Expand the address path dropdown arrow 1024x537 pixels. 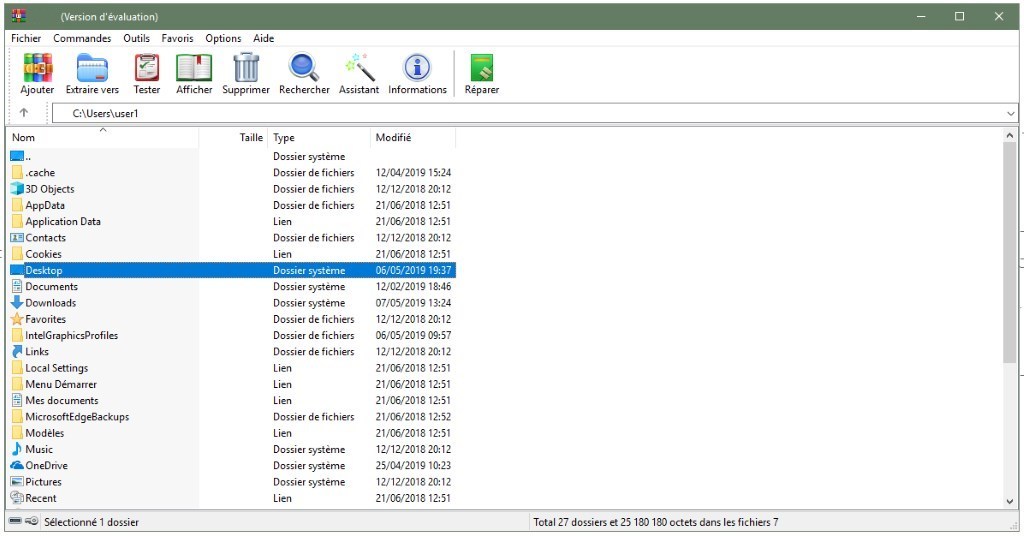point(1010,114)
